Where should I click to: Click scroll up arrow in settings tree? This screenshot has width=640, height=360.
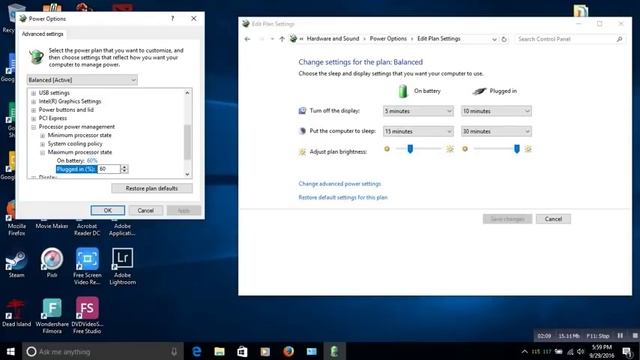point(187,93)
